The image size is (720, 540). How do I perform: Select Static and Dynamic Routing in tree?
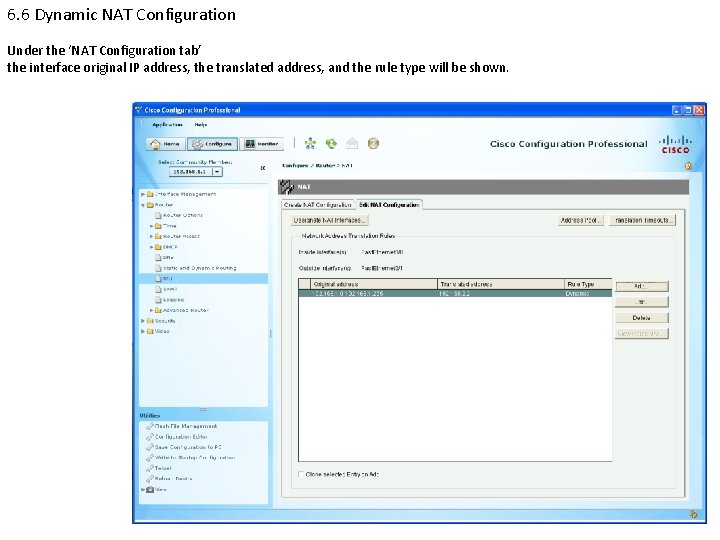(x=199, y=268)
